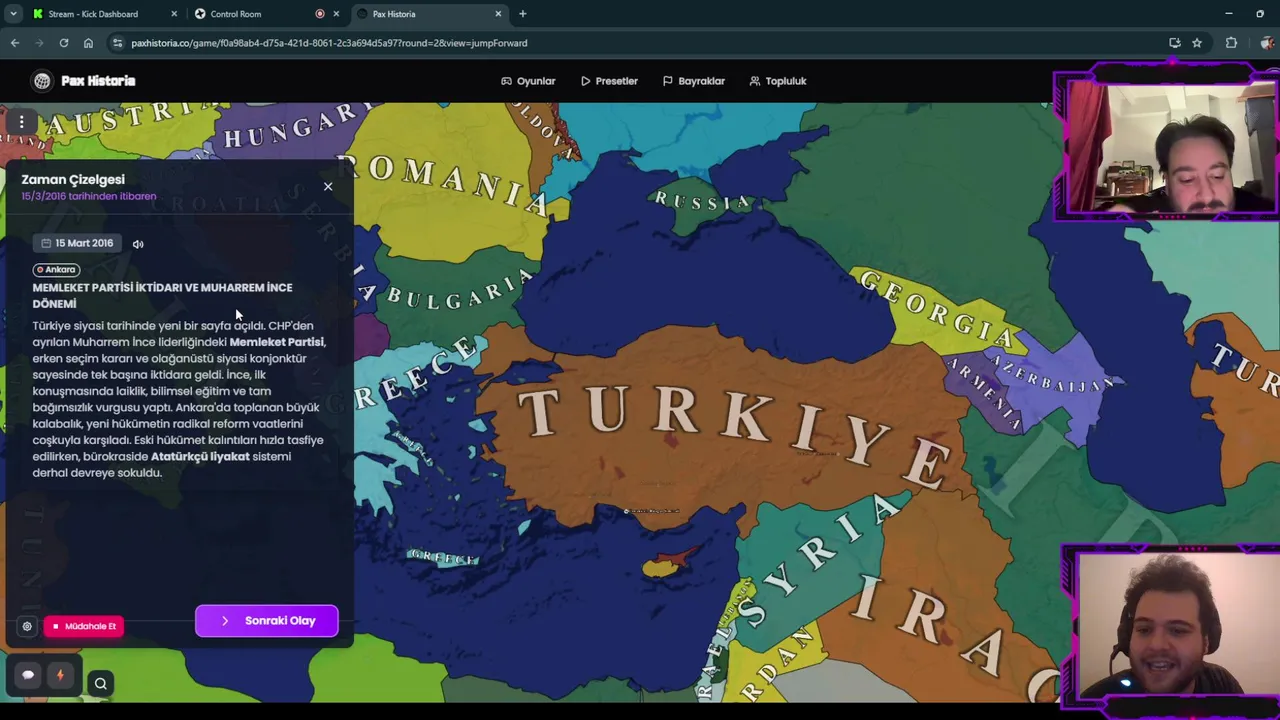Select the Ankara location tag
The image size is (1280, 720).
(56, 269)
